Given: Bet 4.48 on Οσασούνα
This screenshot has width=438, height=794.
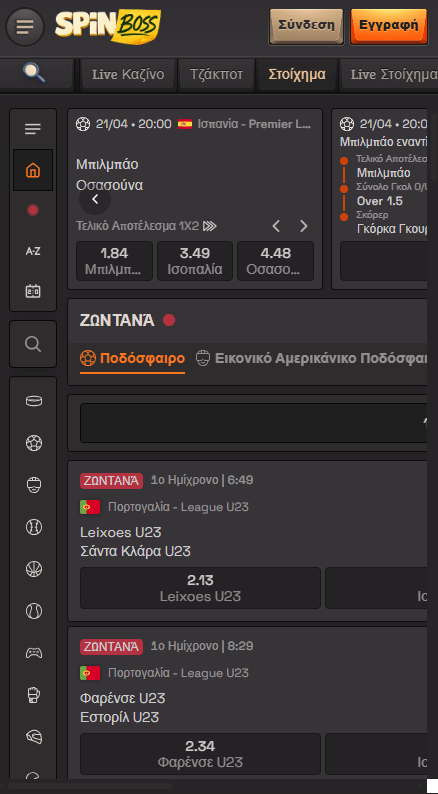Looking at the screenshot, I should (275, 261).
